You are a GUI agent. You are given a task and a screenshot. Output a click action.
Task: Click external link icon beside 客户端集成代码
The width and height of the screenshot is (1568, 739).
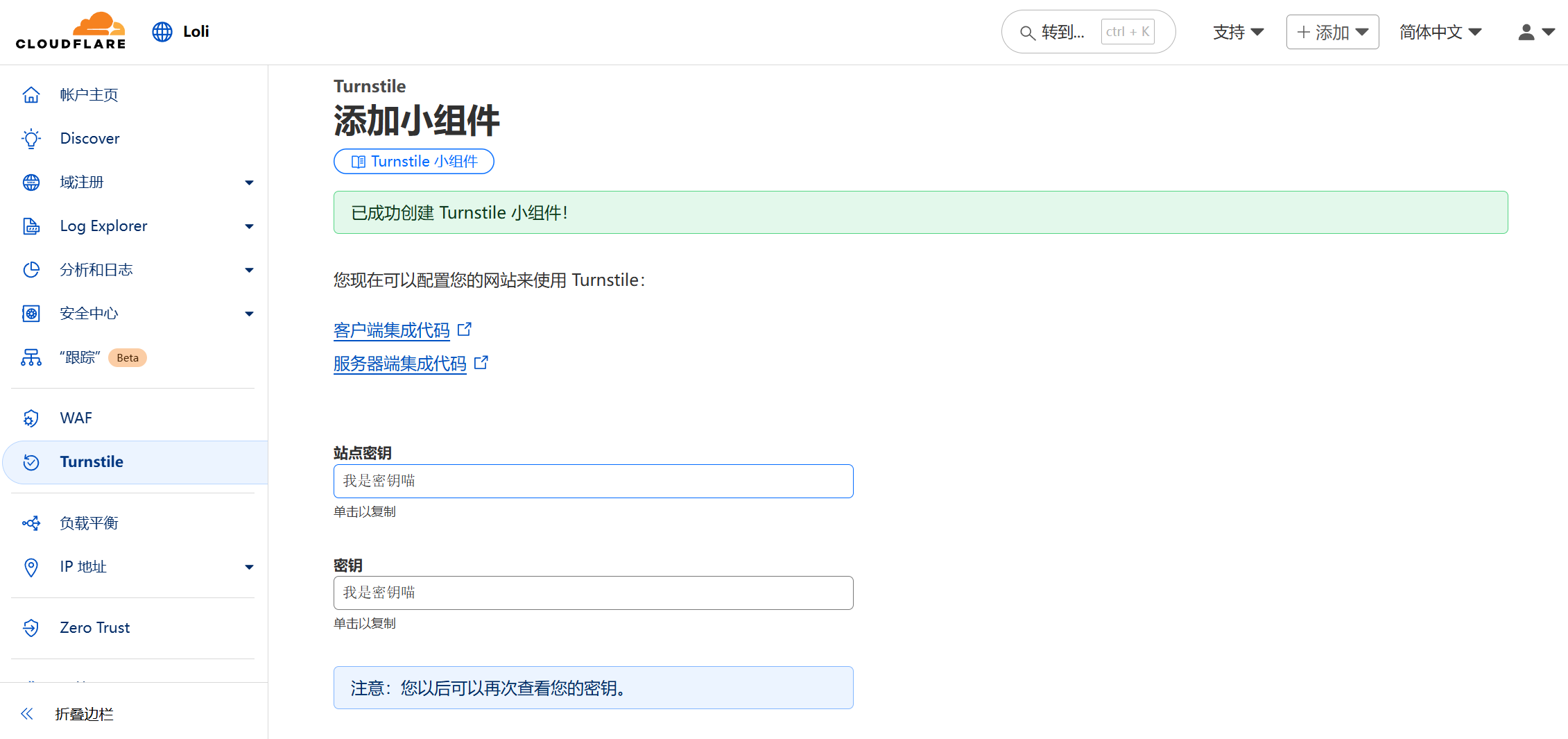[465, 329]
